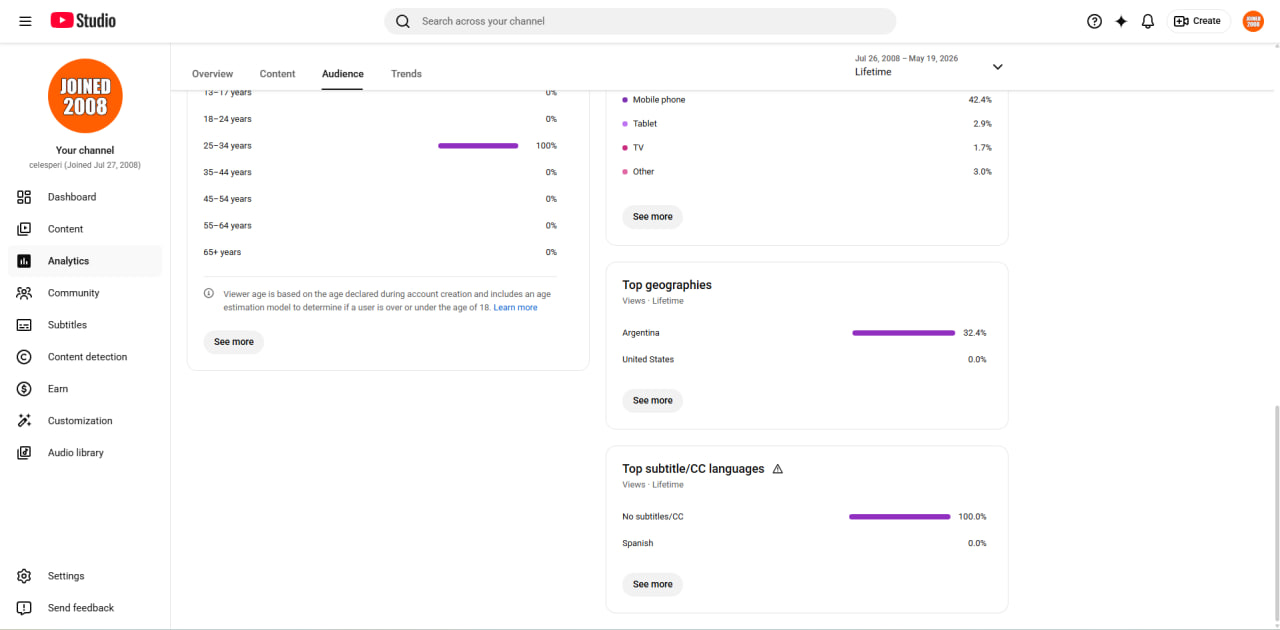Click the Content sidebar icon
The image size is (1280, 630).
25,229
